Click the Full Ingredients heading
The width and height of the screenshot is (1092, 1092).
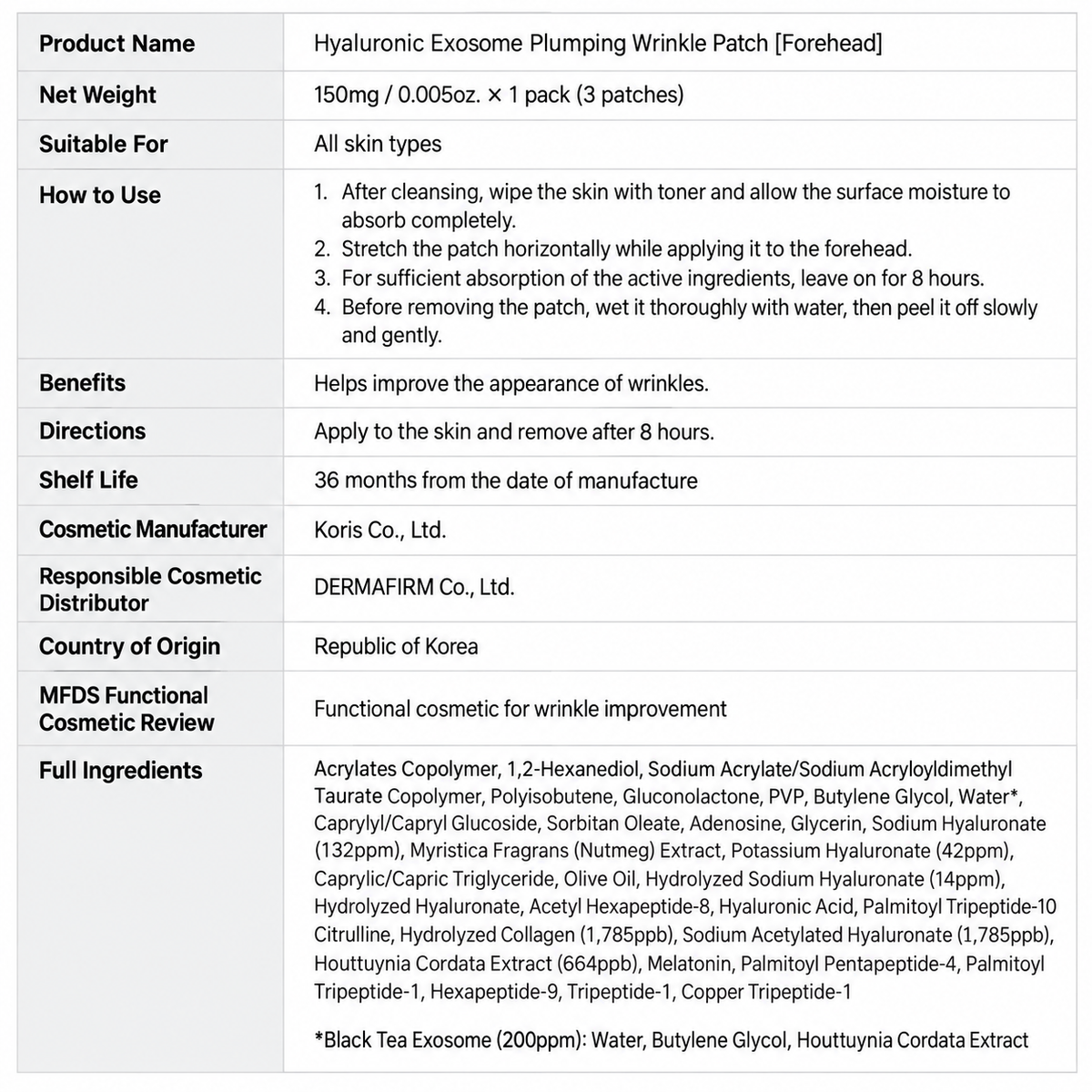[120, 770]
